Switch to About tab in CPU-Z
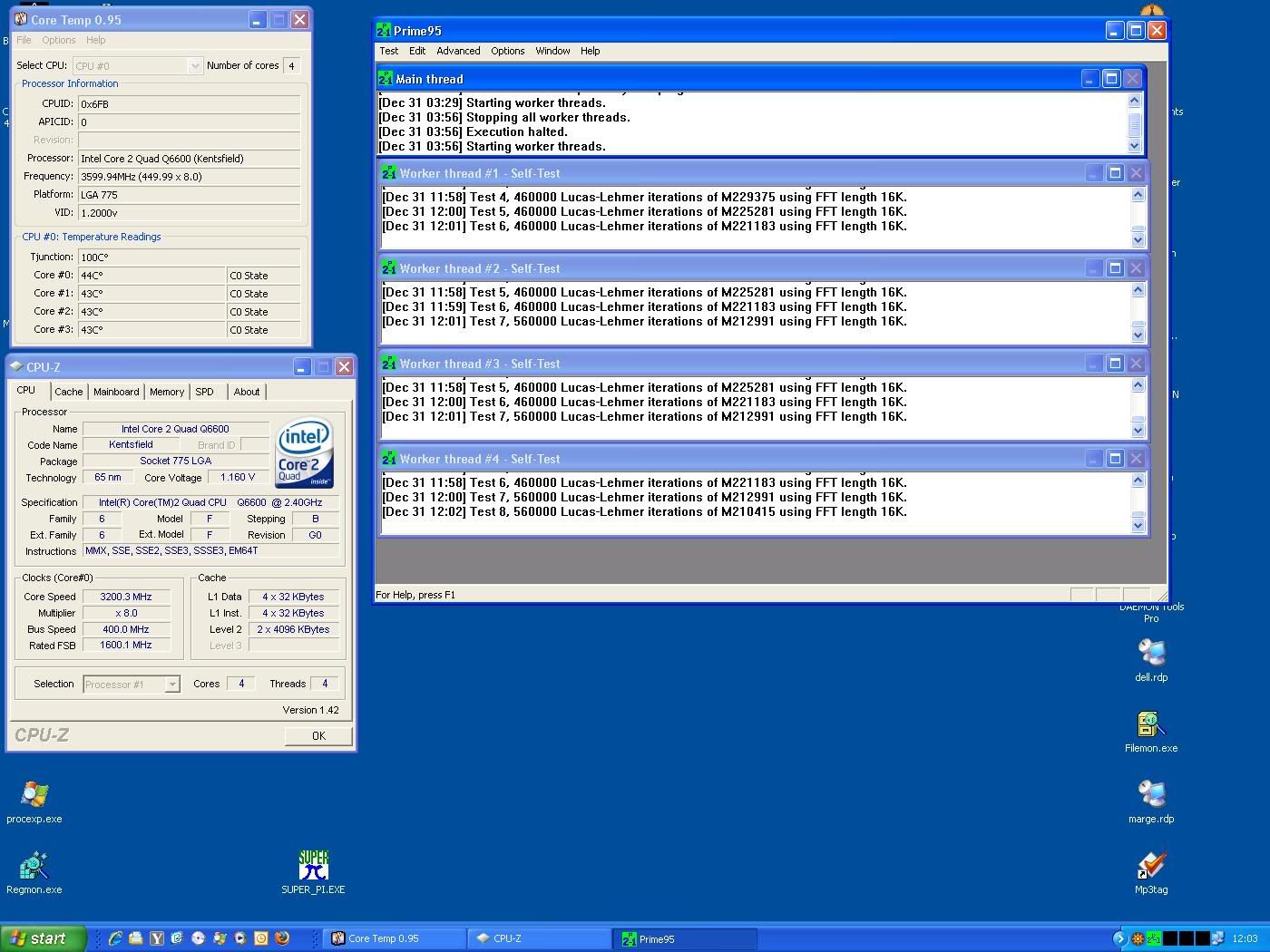Screen dimensions: 1270x952 coord(247,392)
